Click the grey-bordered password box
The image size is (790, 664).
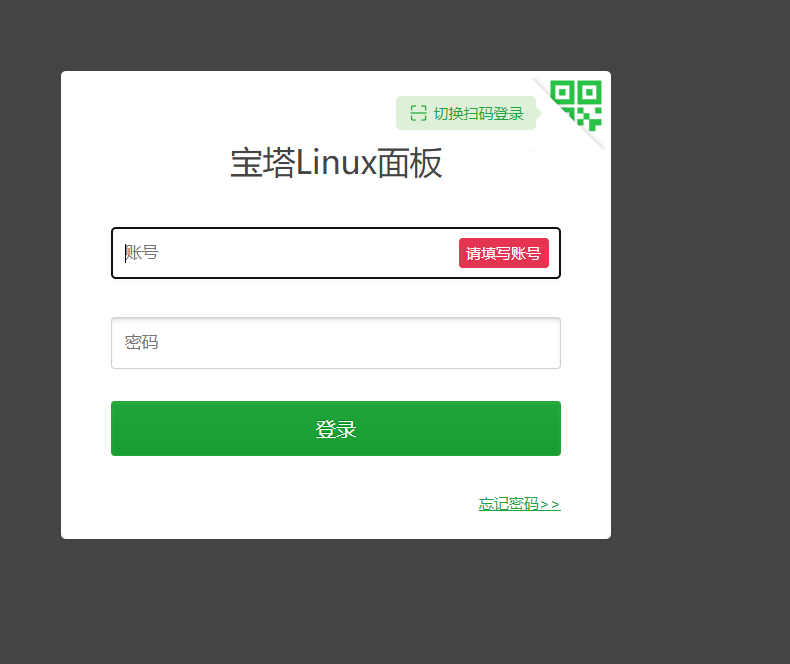click(x=336, y=343)
